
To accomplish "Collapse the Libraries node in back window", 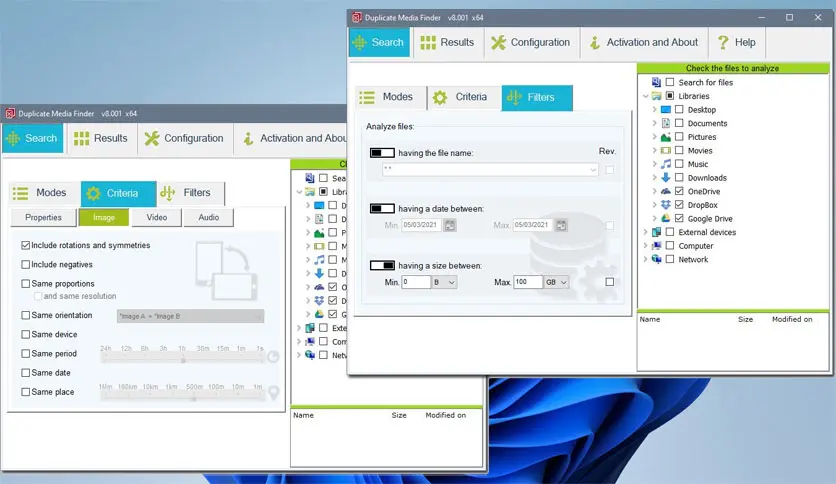I will tap(299, 192).
